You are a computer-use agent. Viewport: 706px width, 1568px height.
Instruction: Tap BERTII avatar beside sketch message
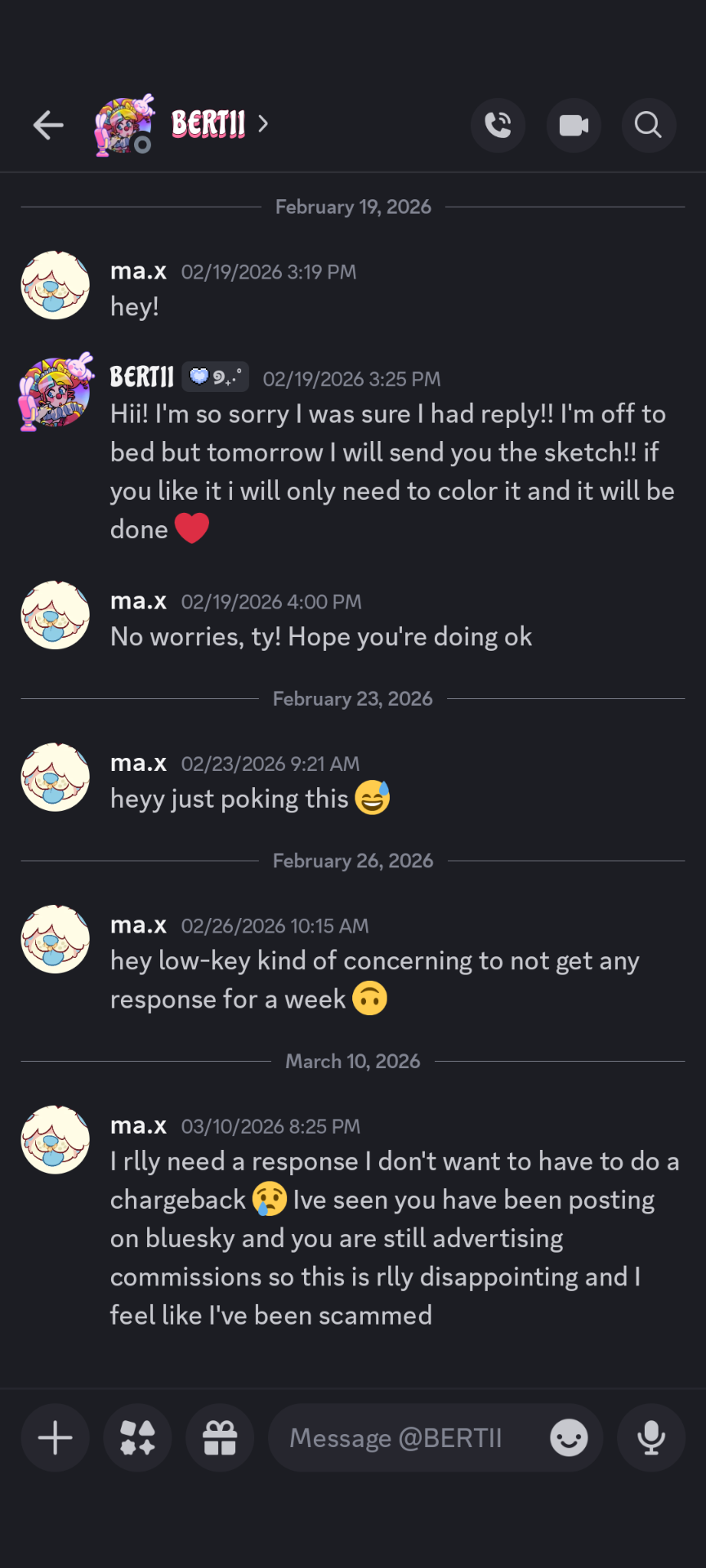[x=56, y=393]
